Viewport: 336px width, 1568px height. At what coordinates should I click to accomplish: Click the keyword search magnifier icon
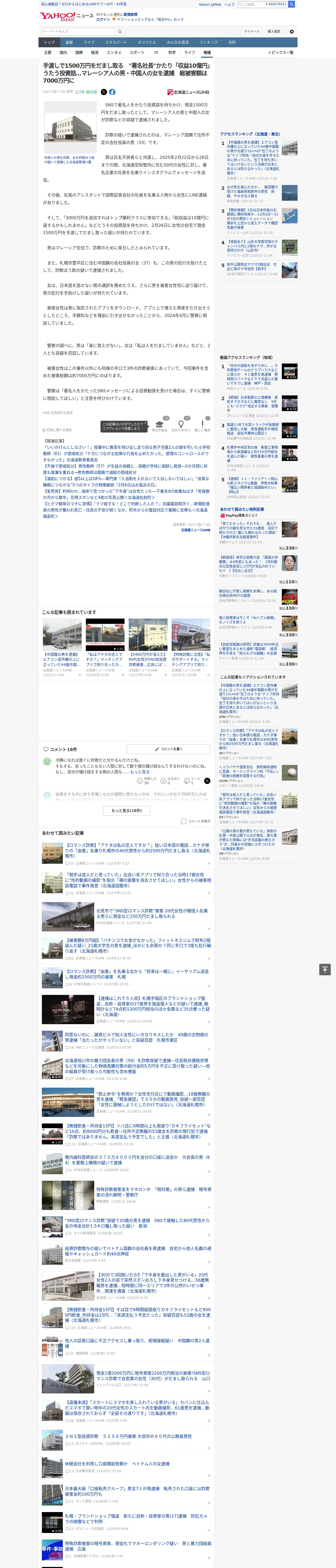point(120,31)
